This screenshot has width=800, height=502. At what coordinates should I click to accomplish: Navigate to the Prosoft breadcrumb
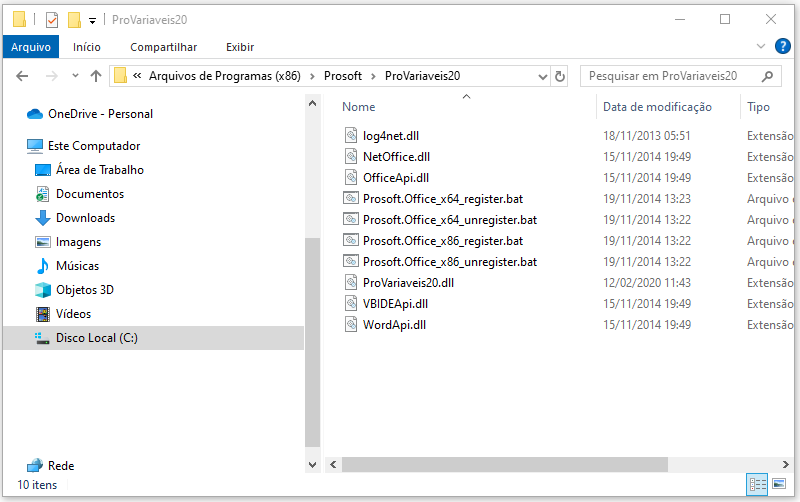(x=343, y=76)
